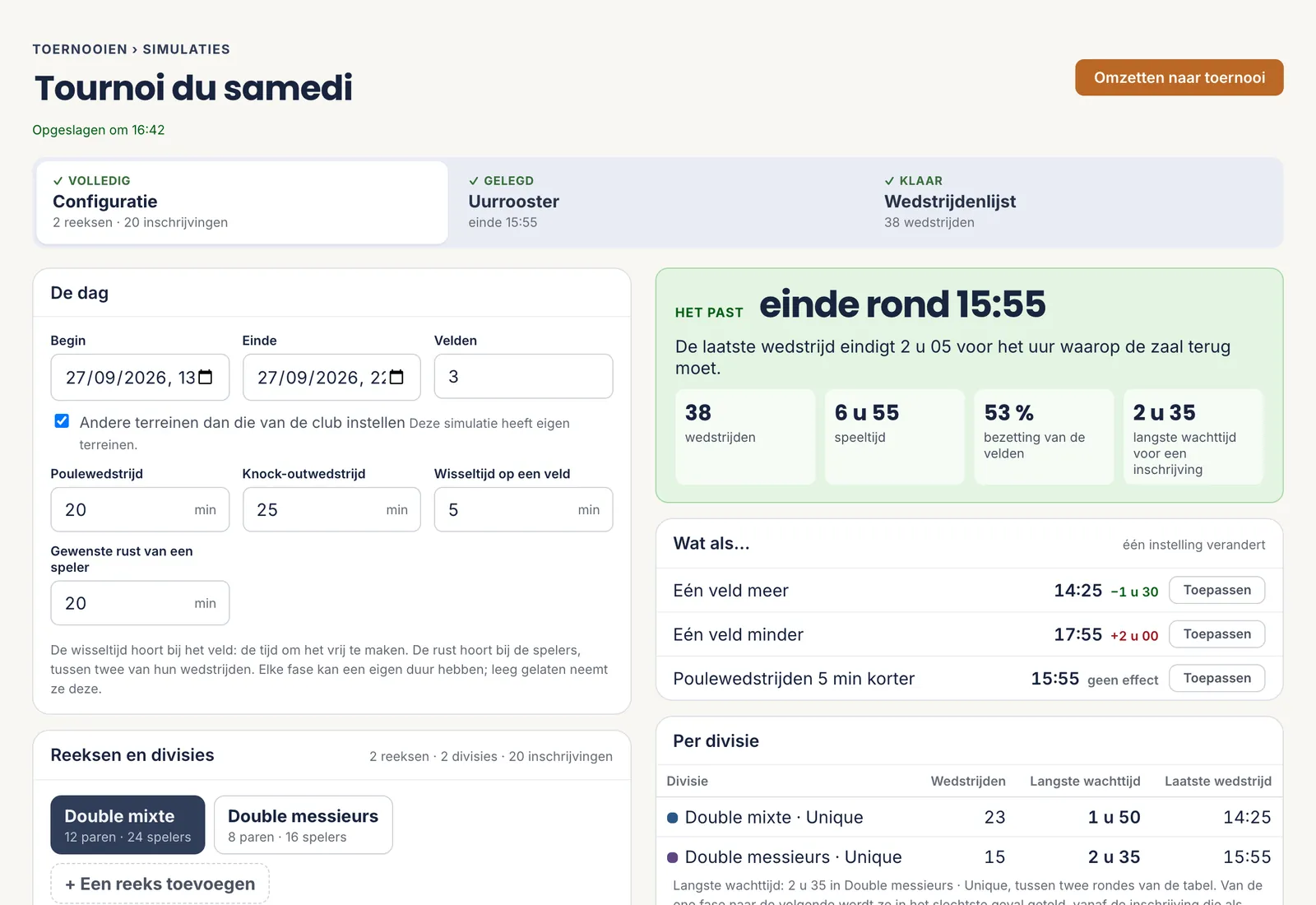Viewport: 1316px width, 905px height.
Task: Select the Double mixte series card
Action: click(x=127, y=824)
